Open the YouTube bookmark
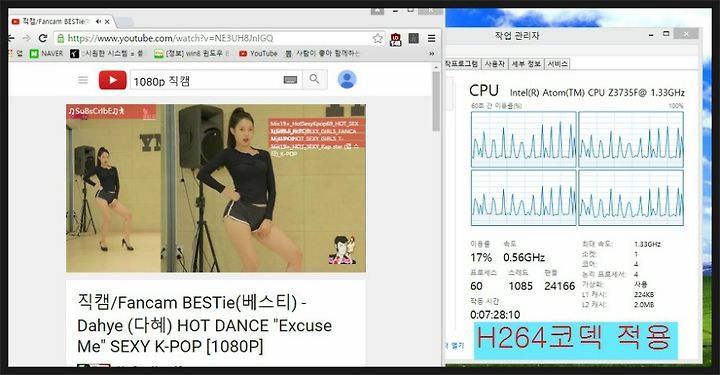The width and height of the screenshot is (720, 375). pyautogui.click(x=258, y=54)
